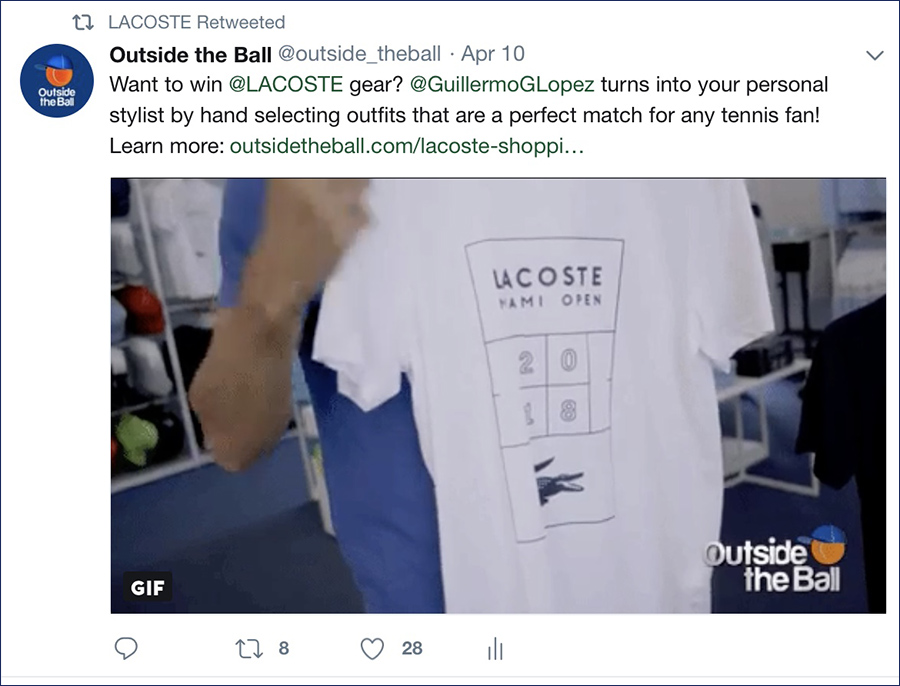The image size is (900, 686).
Task: Click the Outside the Ball watermark logo in GIF
Action: point(775,560)
